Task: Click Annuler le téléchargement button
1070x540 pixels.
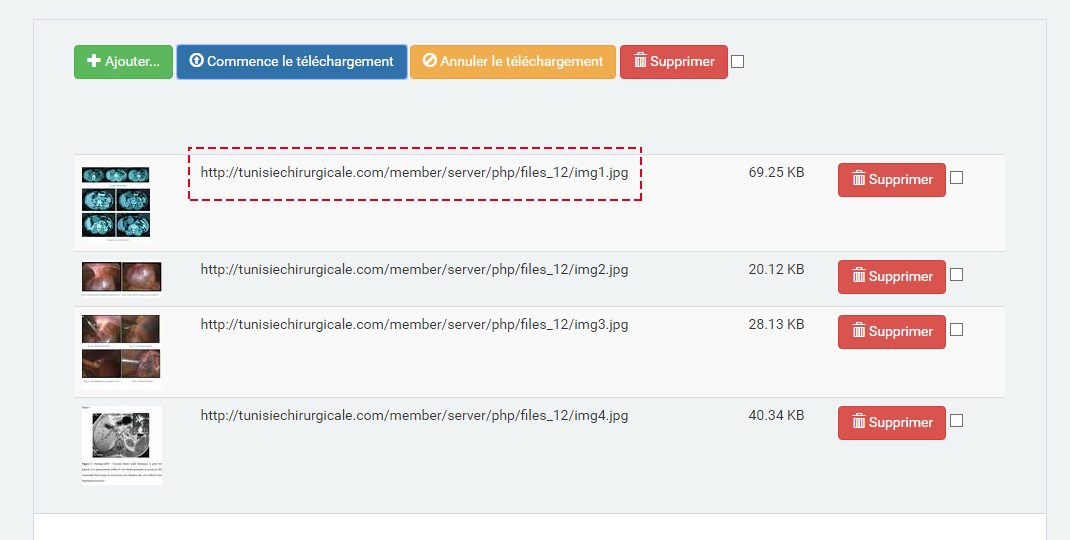Action: tap(513, 61)
